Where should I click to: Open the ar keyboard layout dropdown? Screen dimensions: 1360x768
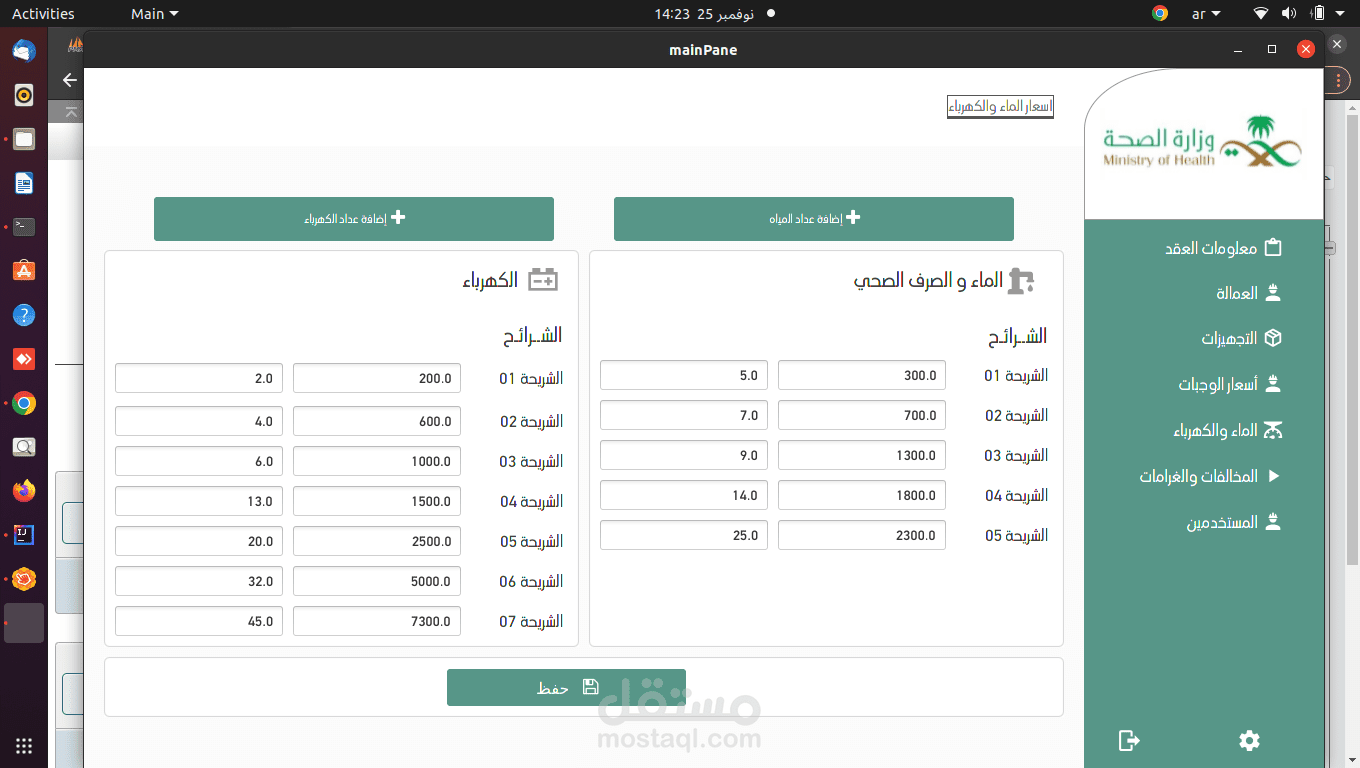1206,14
